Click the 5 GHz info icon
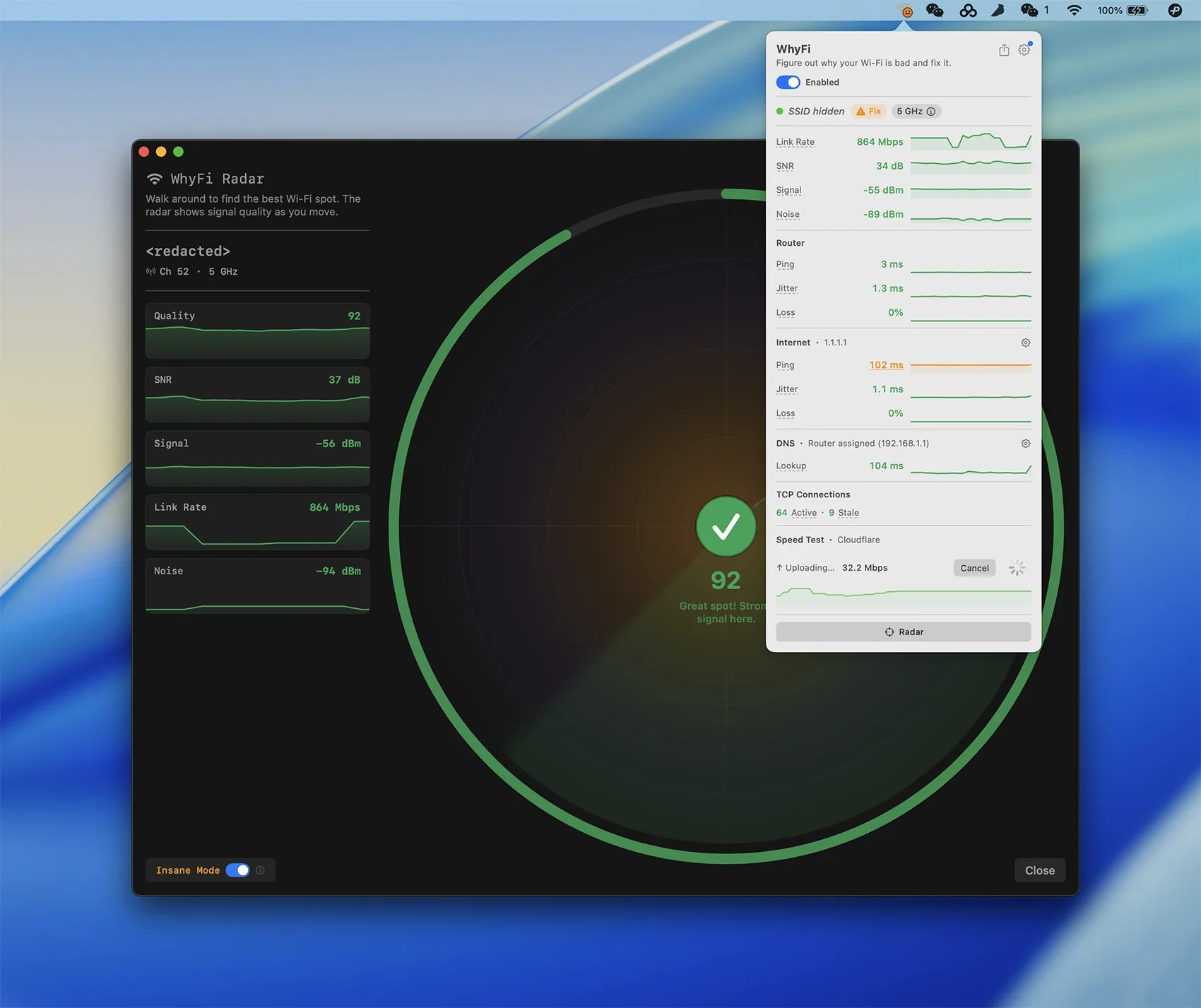 (931, 112)
